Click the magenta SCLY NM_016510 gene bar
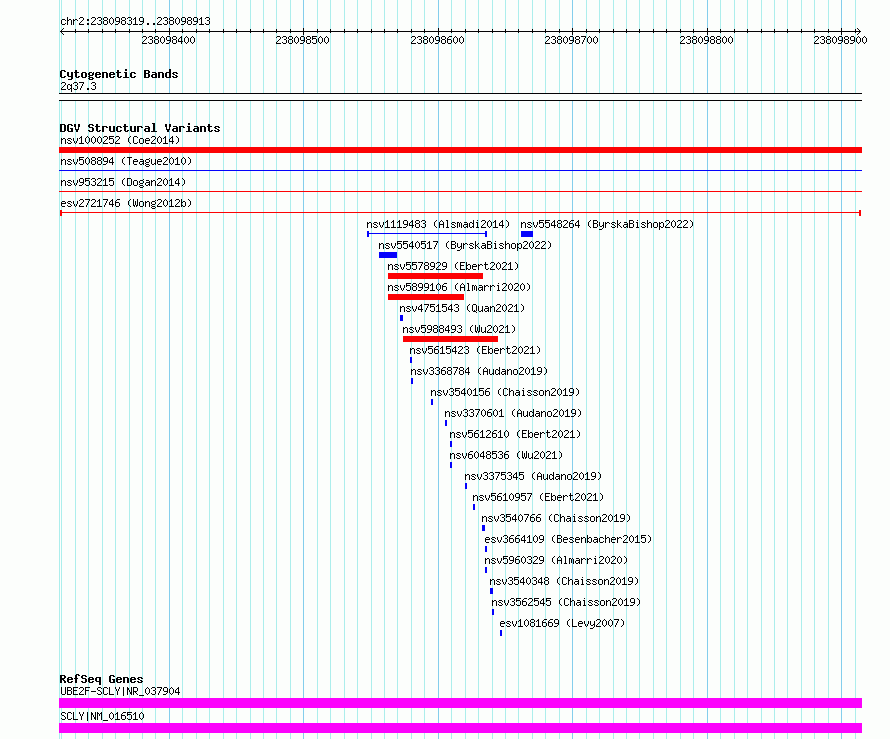The height and width of the screenshot is (739, 890). (460, 728)
